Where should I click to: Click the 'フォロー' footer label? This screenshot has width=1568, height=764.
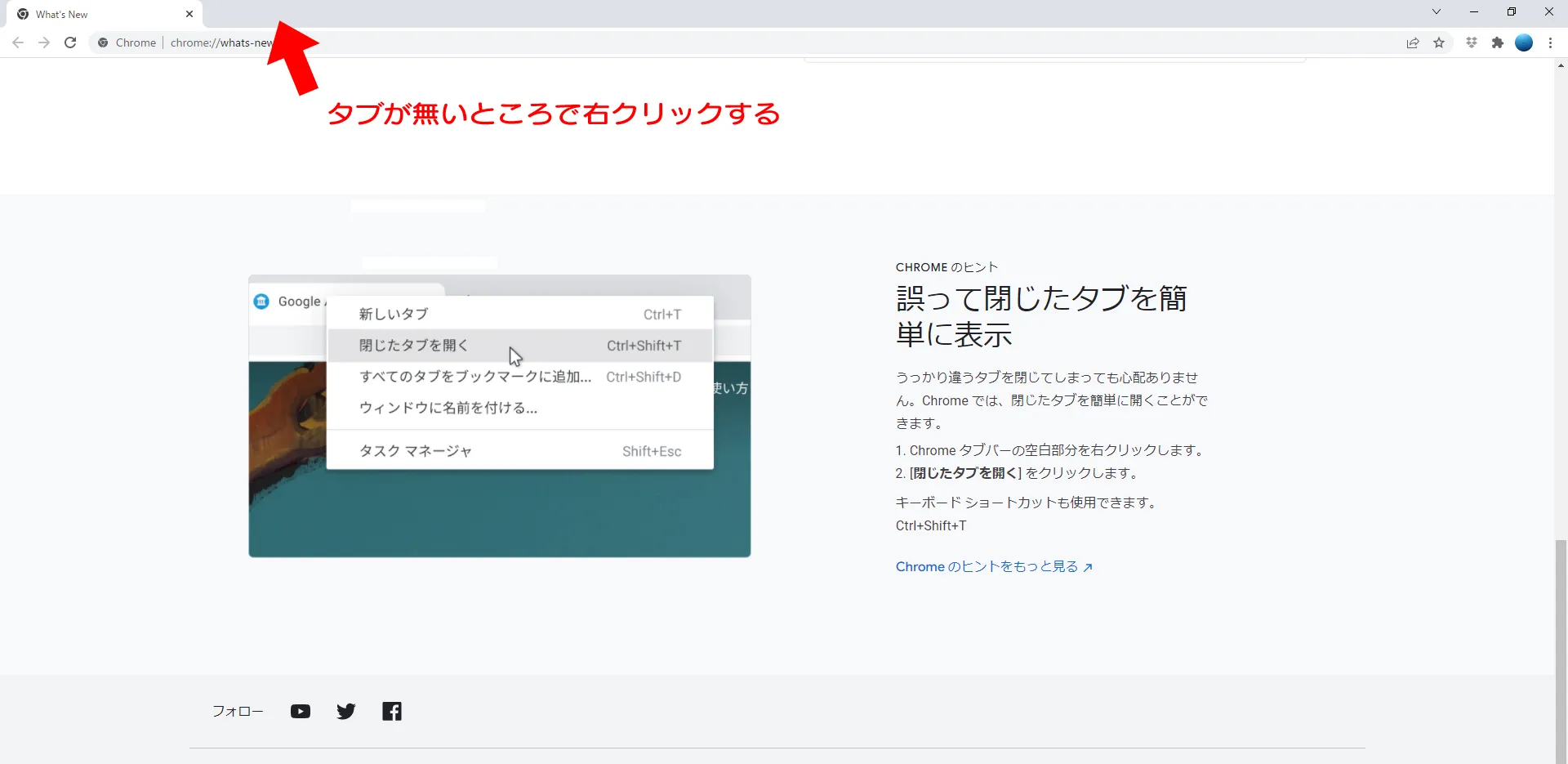[x=238, y=711]
